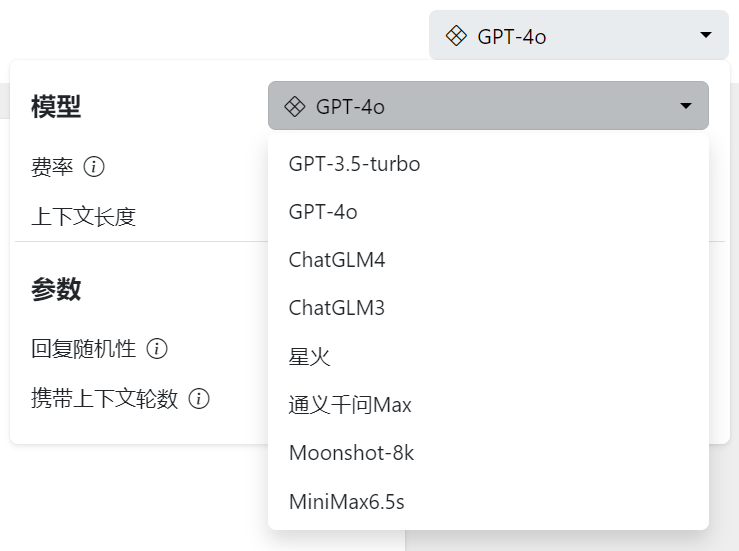Click the diamond icon in the 模型 dropdown field
The image size is (739, 551).
295,107
